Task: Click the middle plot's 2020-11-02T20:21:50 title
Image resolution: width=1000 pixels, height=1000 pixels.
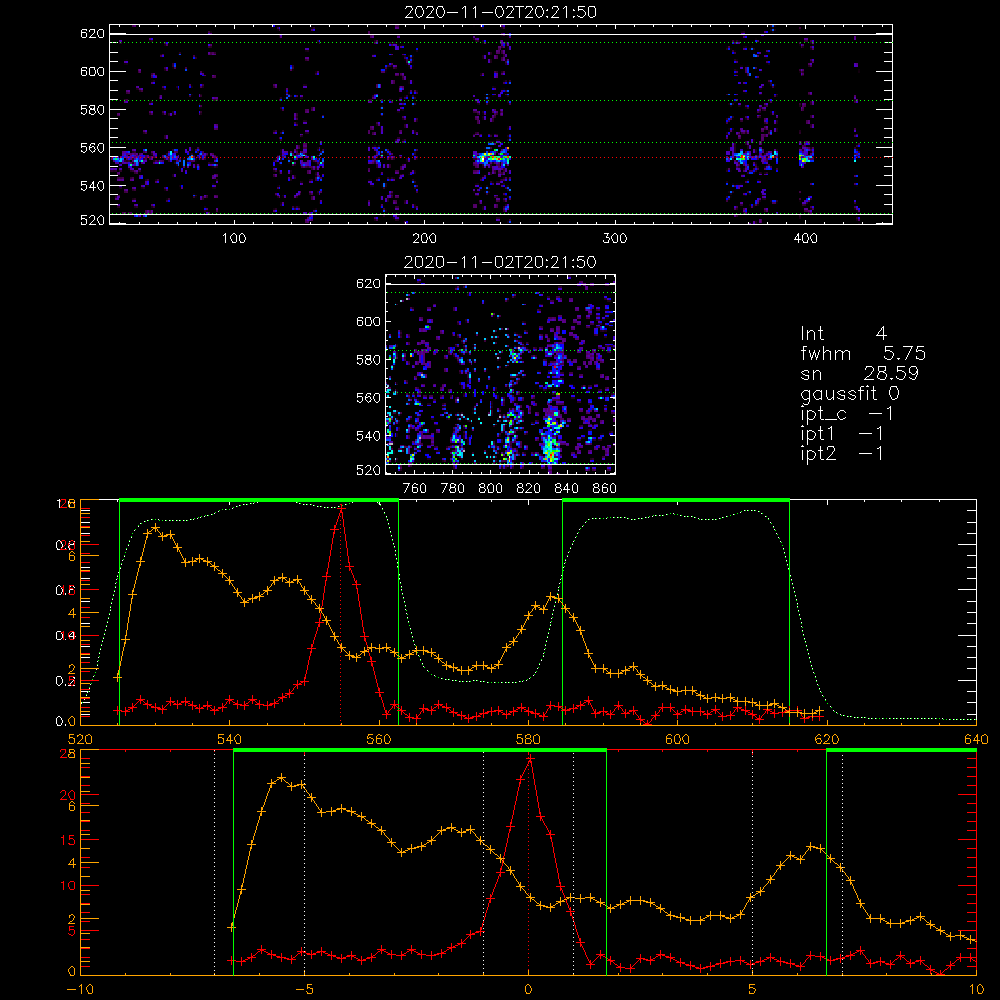Action: pyautogui.click(x=500, y=262)
